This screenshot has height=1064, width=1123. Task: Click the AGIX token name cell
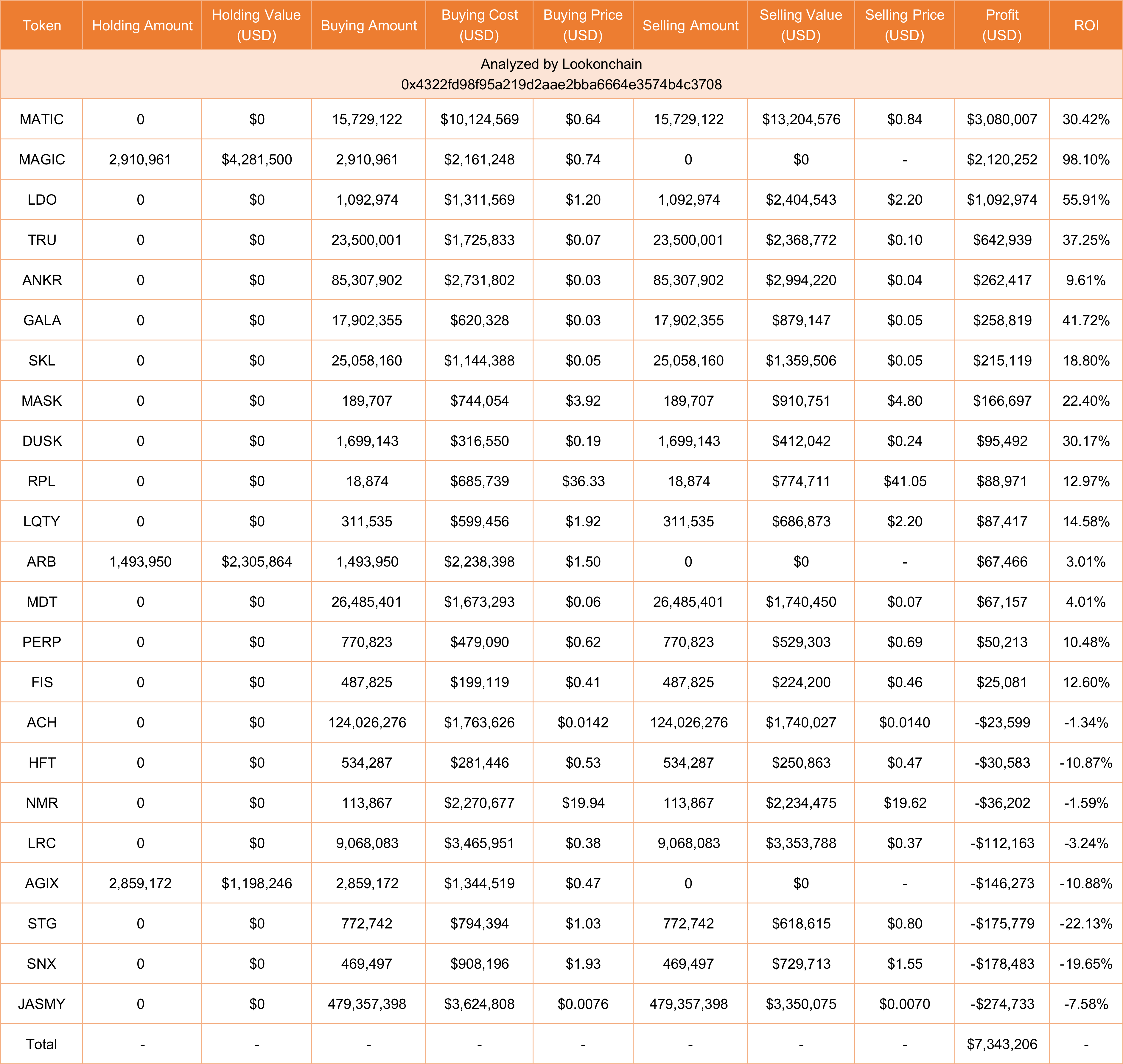point(41,883)
